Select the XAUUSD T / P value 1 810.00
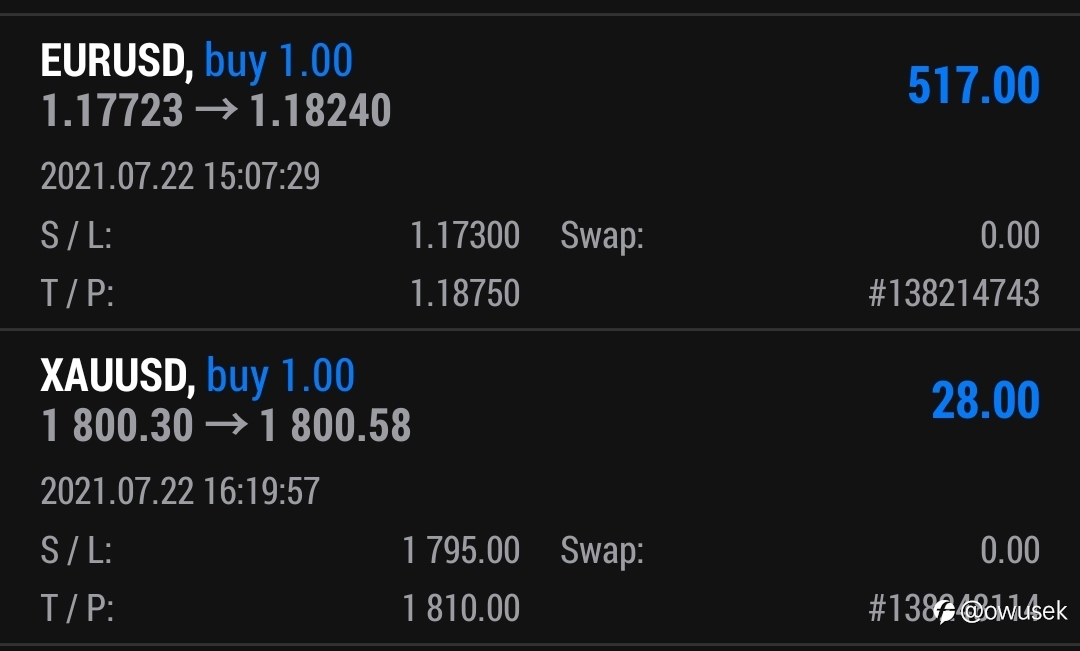This screenshot has width=1080, height=651. pos(461,608)
